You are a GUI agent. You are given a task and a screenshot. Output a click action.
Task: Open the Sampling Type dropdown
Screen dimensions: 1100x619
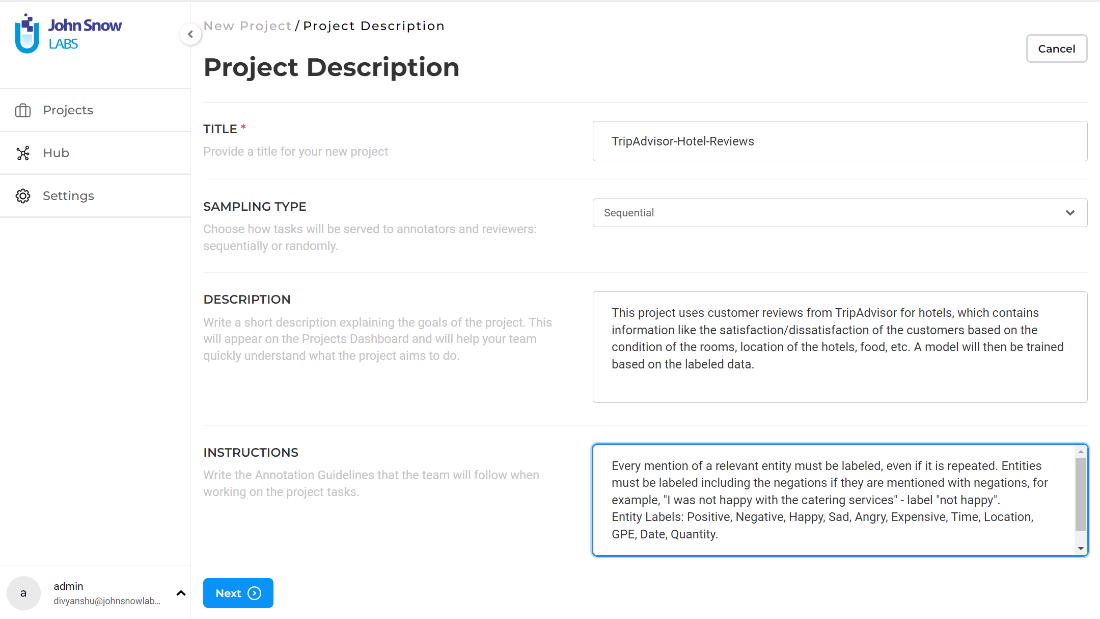pyautogui.click(x=840, y=213)
